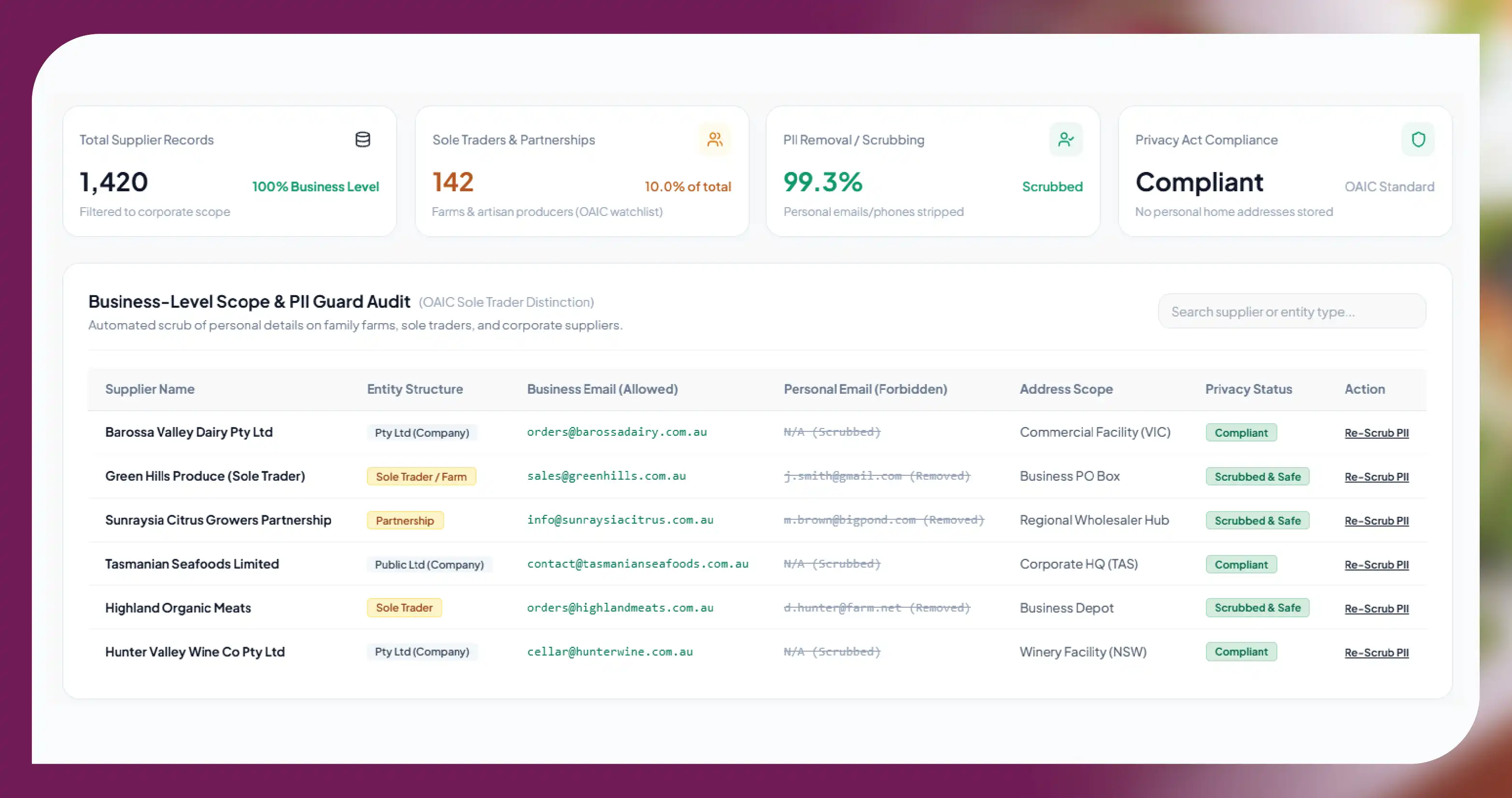Click the Business-Level Scope & PII Guard Audit heading
The image size is (1512, 798).
pos(249,302)
